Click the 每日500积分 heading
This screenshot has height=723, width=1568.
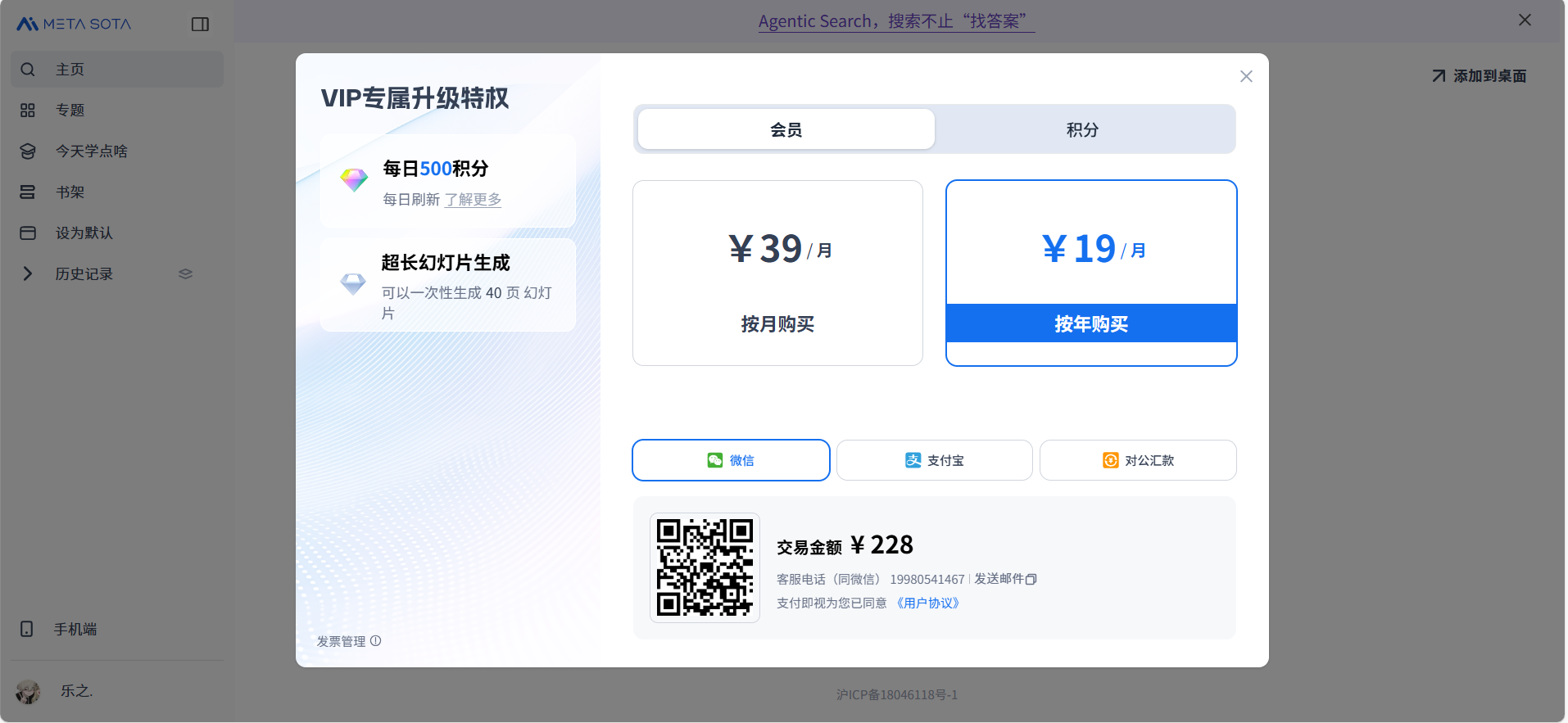(x=436, y=169)
